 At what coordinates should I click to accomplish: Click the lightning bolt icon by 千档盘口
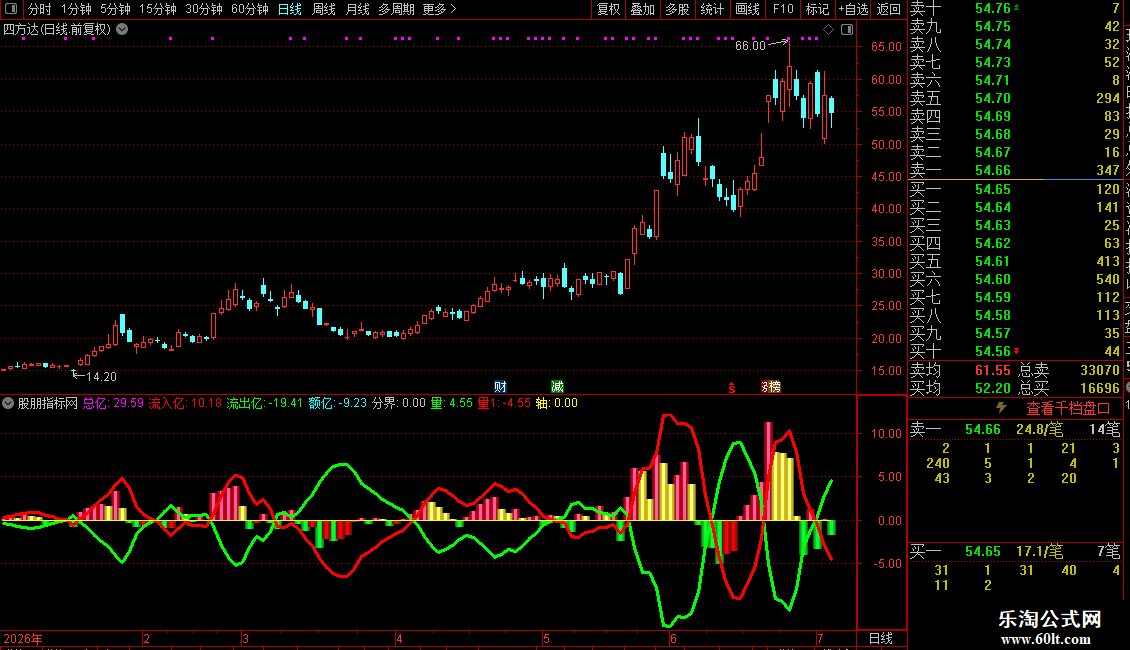pos(1001,408)
